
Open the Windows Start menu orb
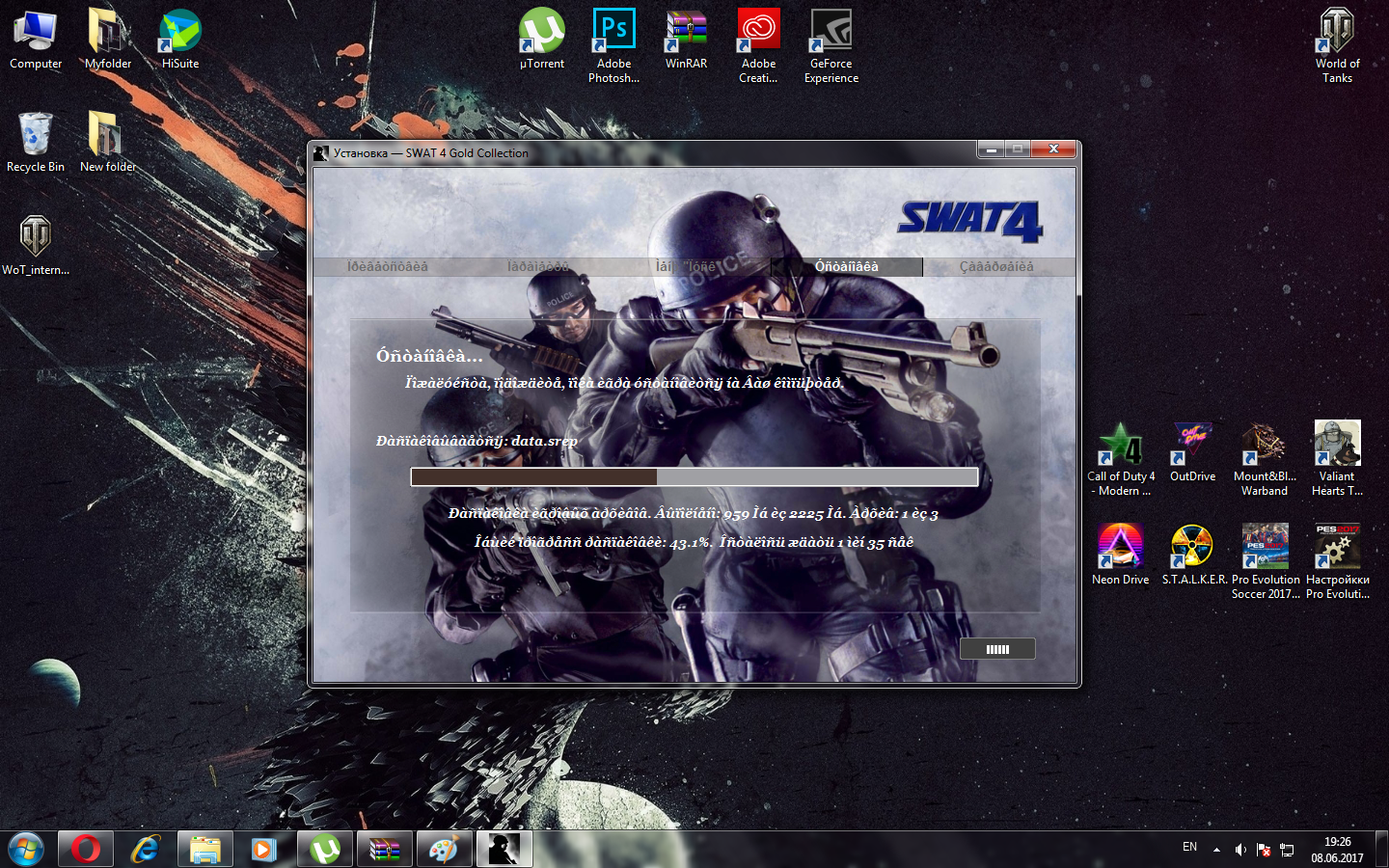pyautogui.click(x=26, y=849)
